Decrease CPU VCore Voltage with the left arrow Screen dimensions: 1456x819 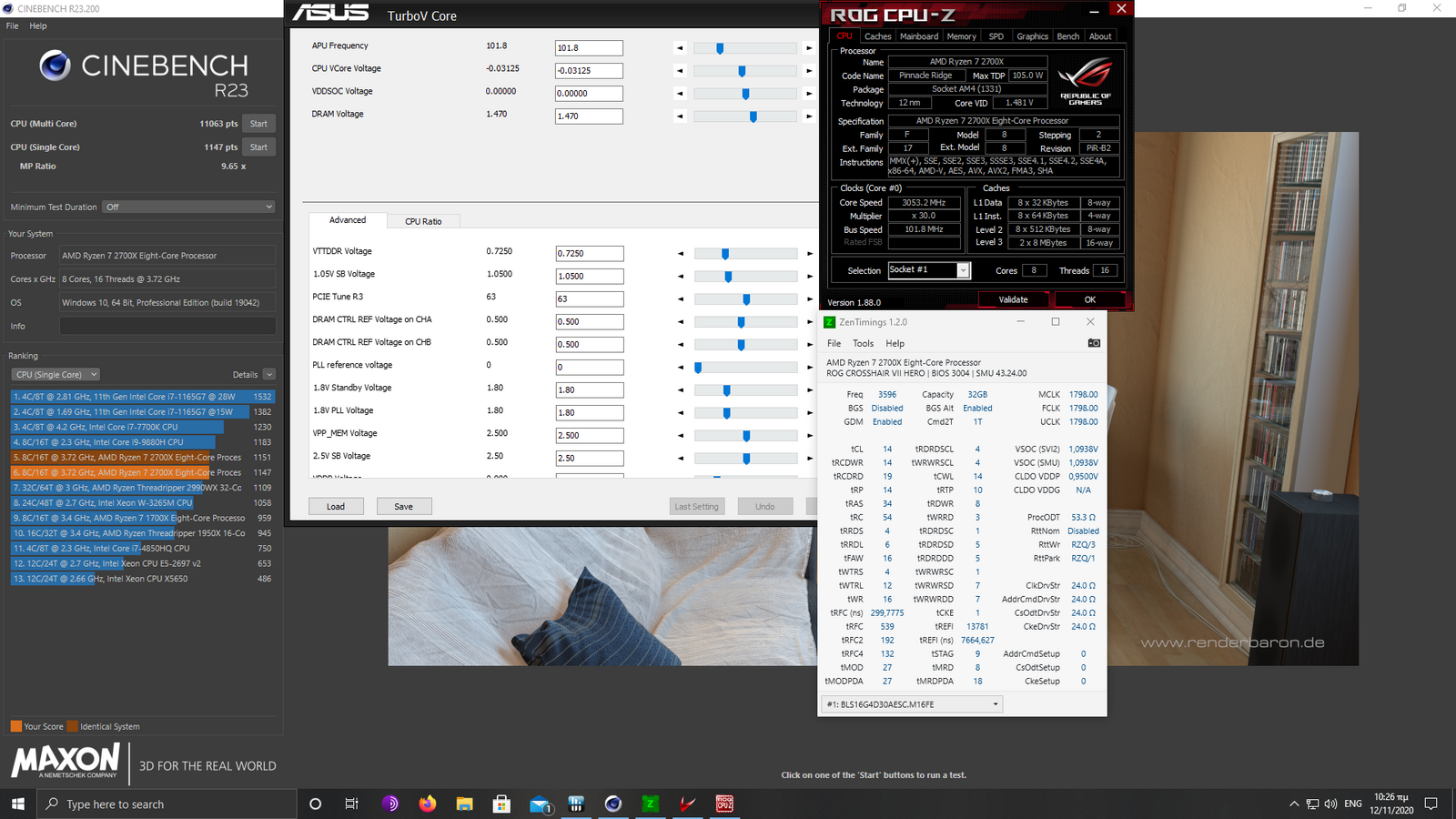coord(680,71)
